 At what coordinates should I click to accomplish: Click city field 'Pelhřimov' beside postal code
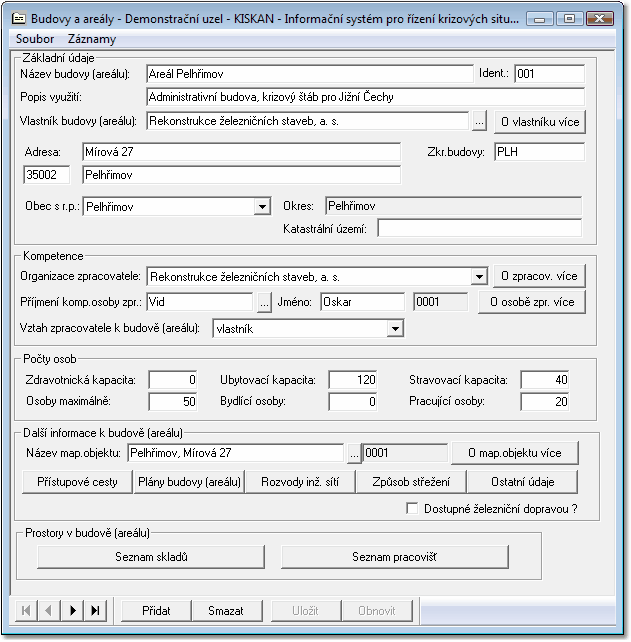click(x=241, y=175)
